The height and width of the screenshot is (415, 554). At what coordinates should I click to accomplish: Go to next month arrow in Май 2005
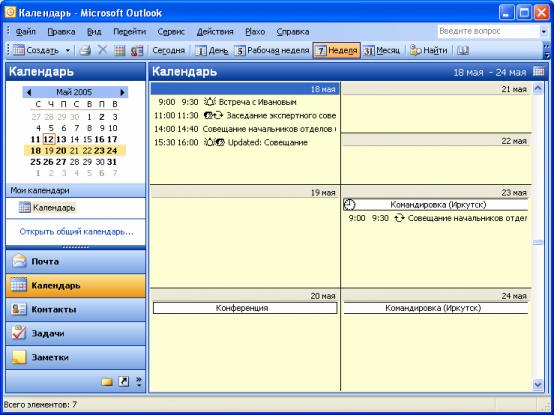point(123,92)
